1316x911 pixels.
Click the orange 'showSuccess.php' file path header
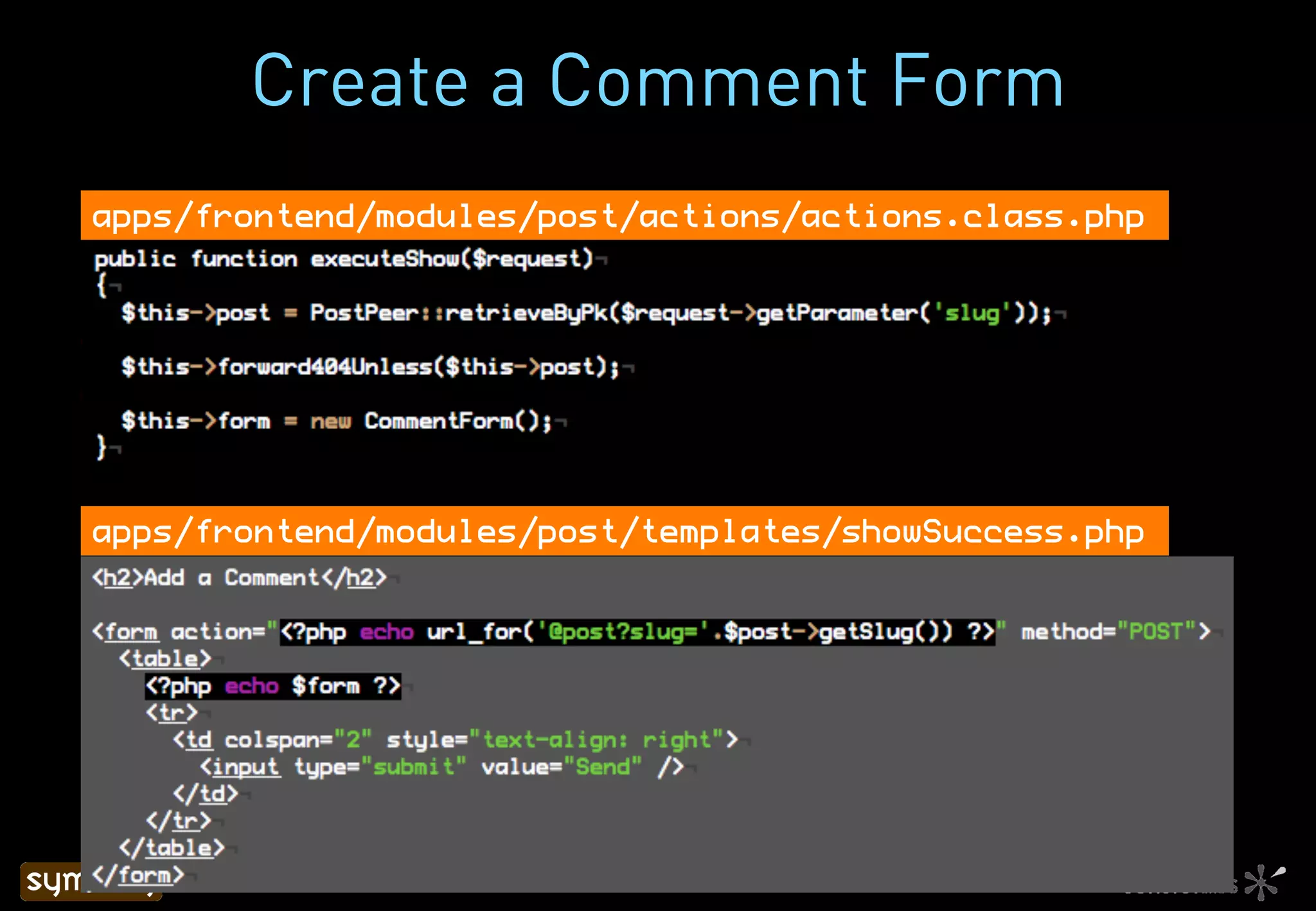pyautogui.click(x=624, y=531)
